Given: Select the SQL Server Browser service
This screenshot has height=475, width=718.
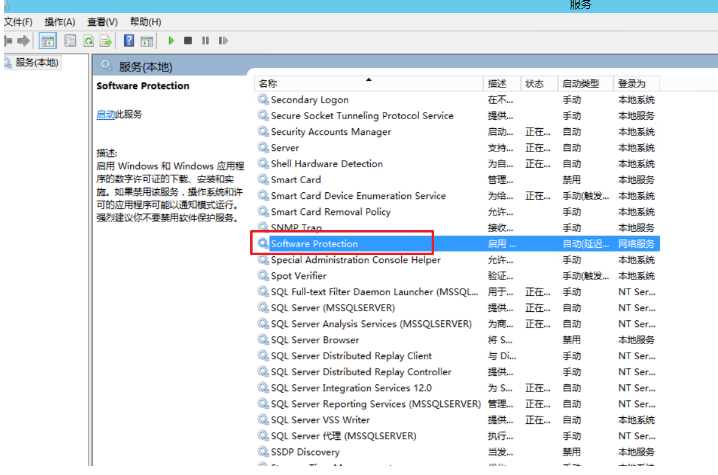Looking at the screenshot, I should pyautogui.click(x=315, y=340).
